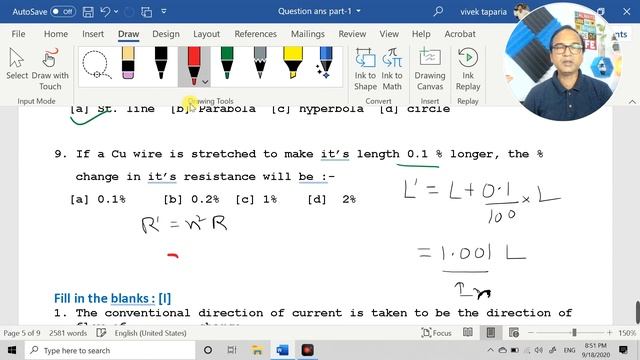
Task: Switch to Web Layout view
Action: pyautogui.click(x=514, y=333)
